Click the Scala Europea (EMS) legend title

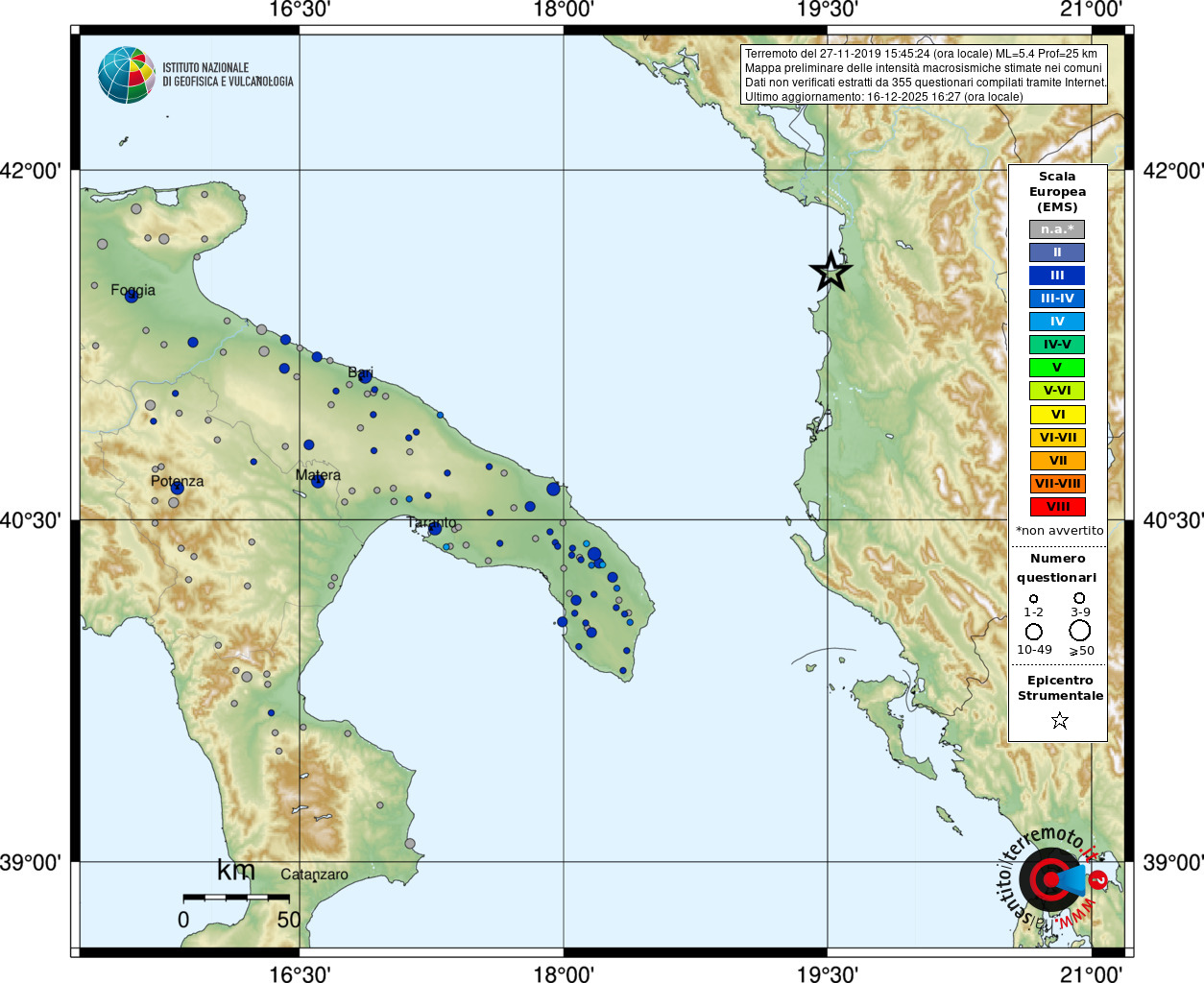point(1057,192)
